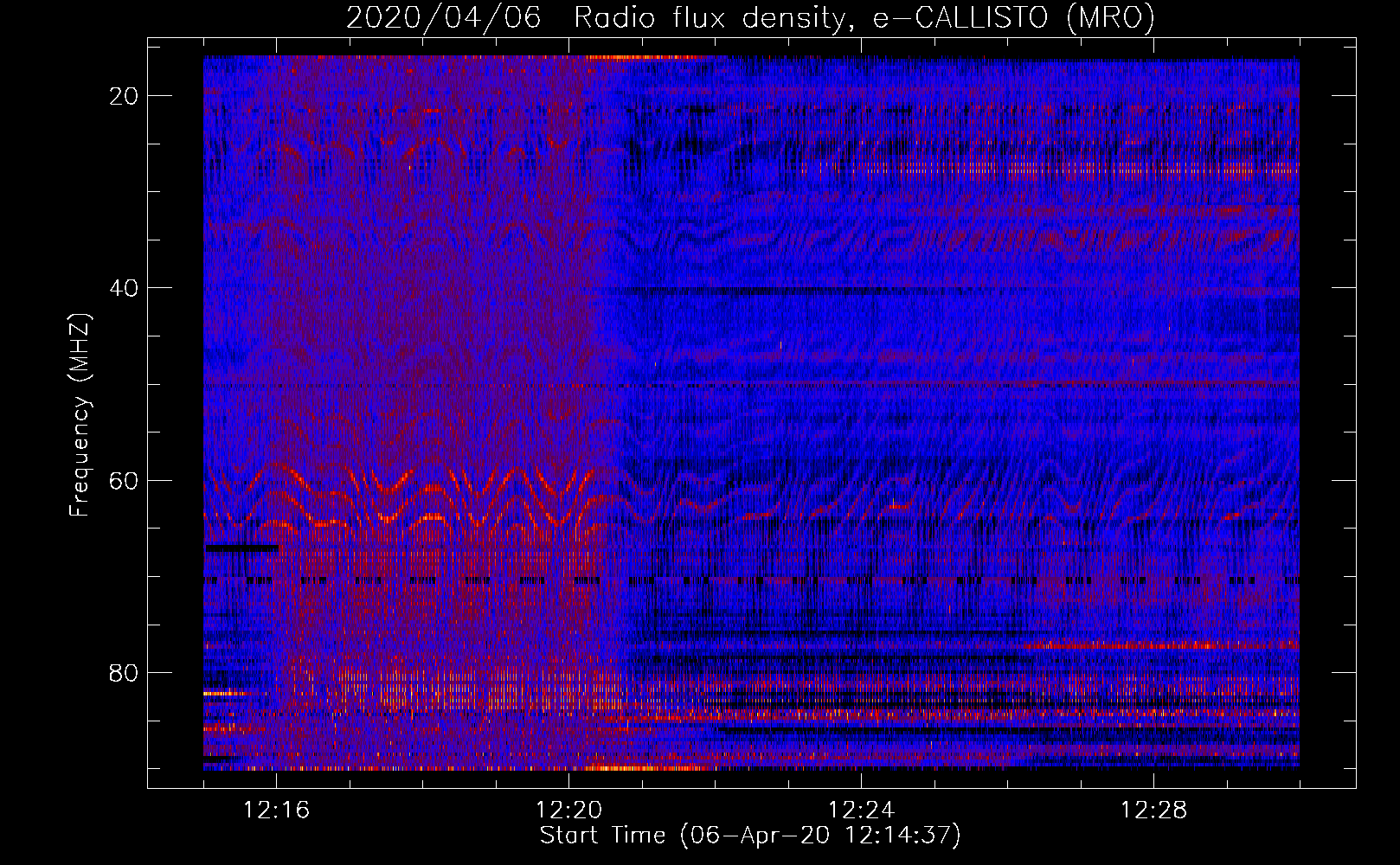Click the plot title "2020/04/06 Radio flux density, e-CALLISTO (MRO)"
Viewport: 1400px width, 865px height.
(750, 17)
